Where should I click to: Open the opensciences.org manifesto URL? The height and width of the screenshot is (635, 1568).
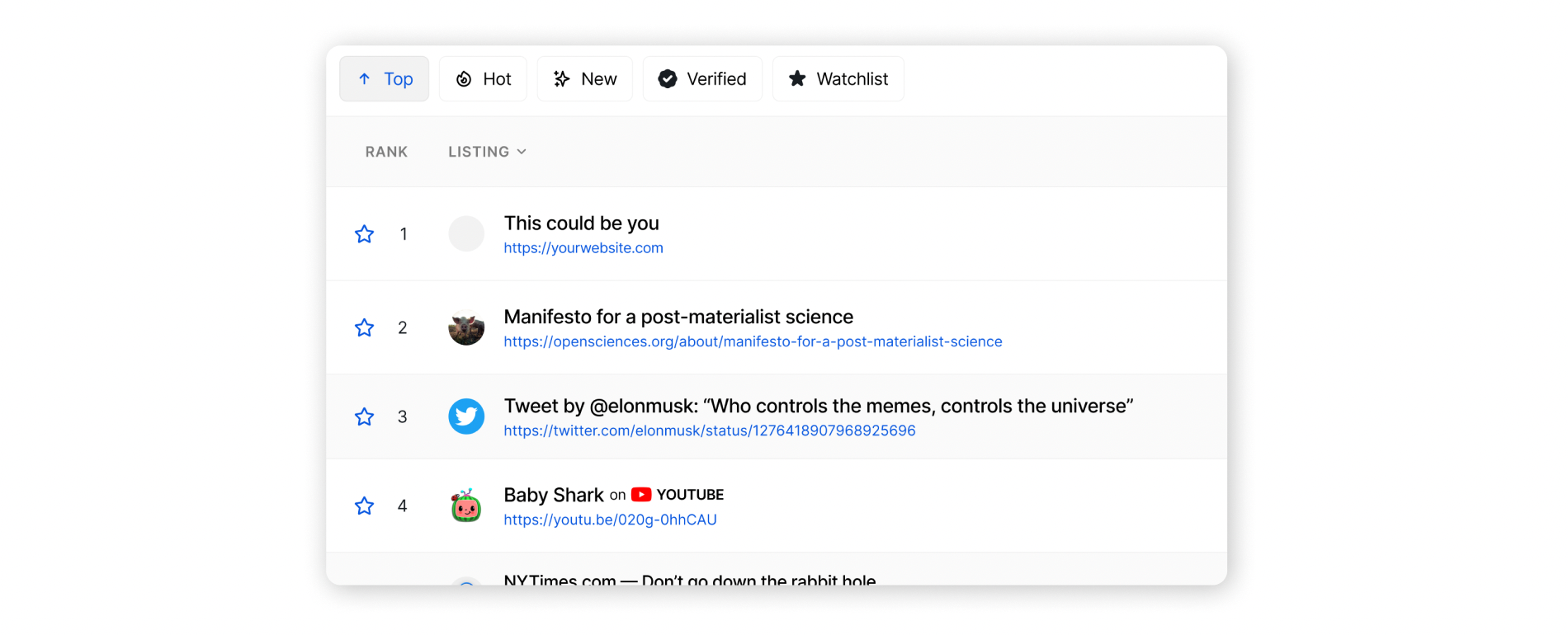pos(753,342)
